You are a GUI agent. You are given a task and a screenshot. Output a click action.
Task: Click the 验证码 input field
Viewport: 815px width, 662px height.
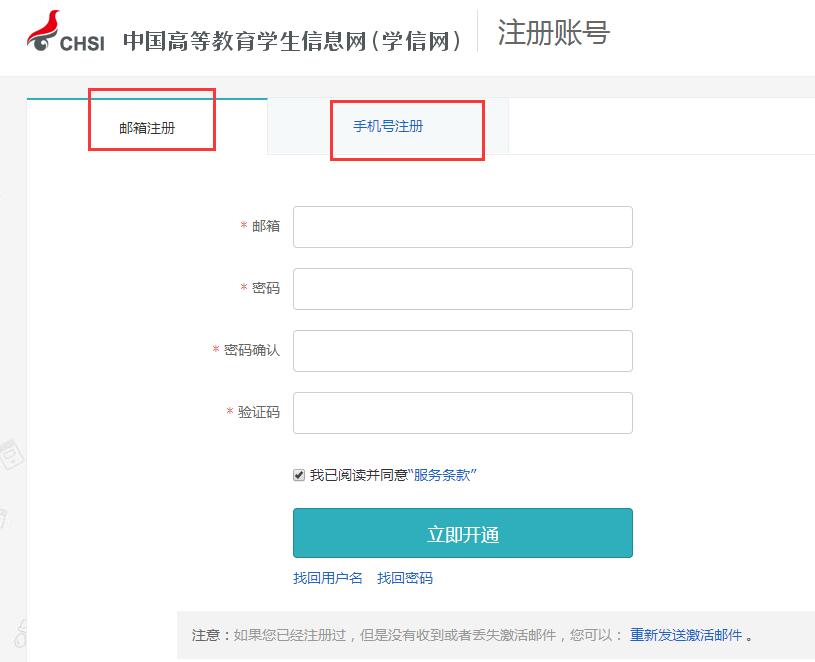tap(462, 412)
